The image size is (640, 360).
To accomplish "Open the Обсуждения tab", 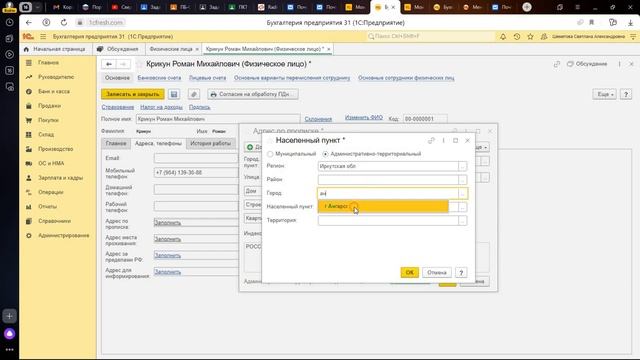I will point(118,49).
